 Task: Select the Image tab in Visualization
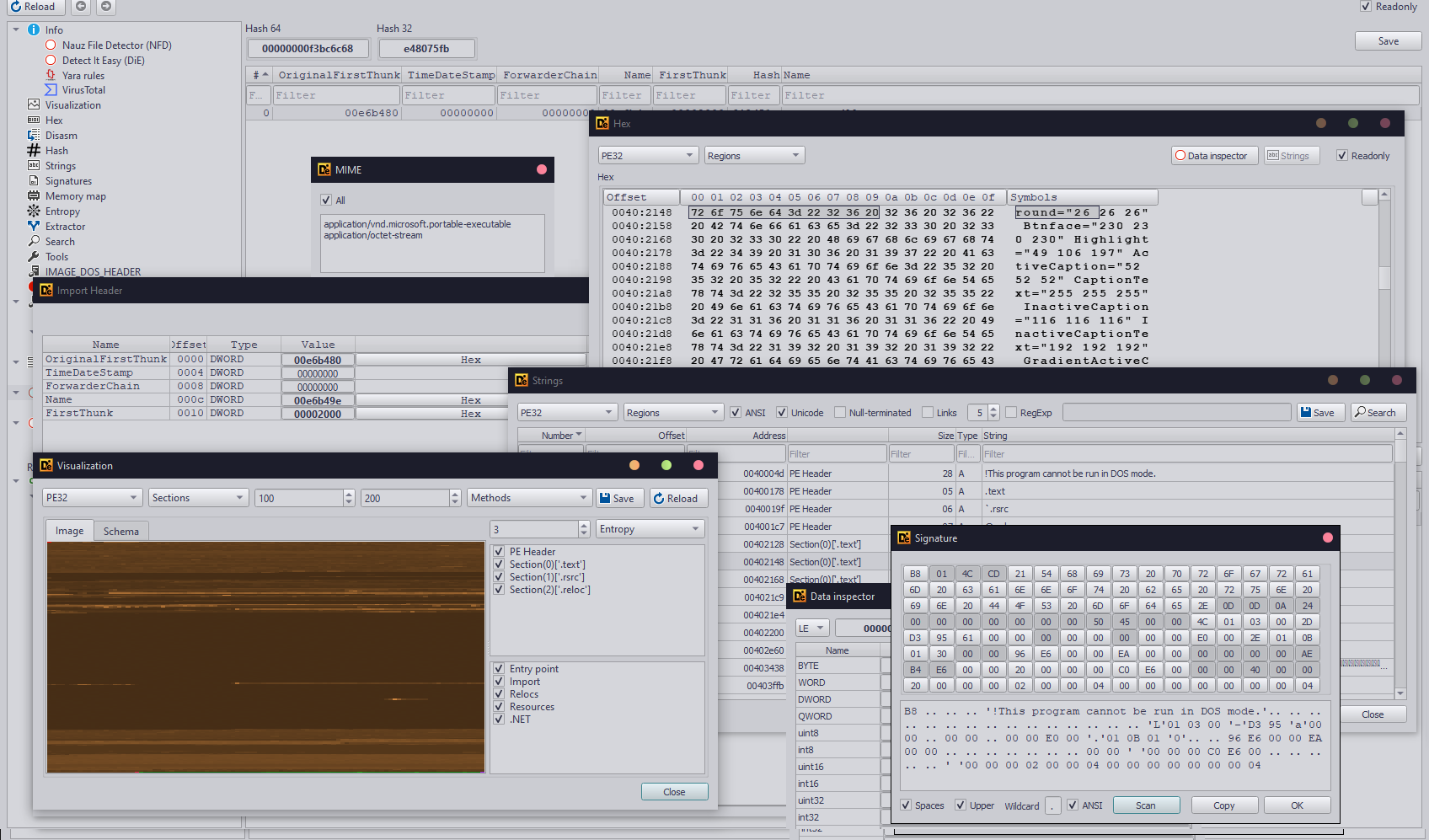(69, 530)
